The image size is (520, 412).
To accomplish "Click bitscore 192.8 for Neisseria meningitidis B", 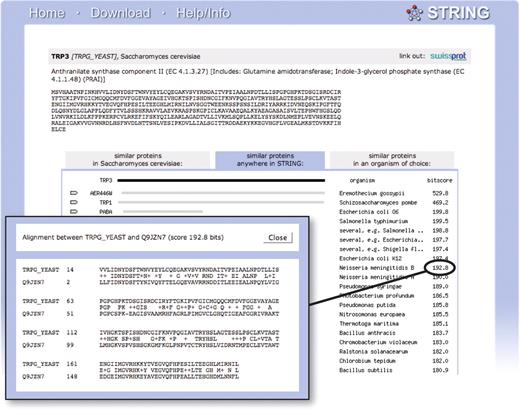I will [440, 268].
